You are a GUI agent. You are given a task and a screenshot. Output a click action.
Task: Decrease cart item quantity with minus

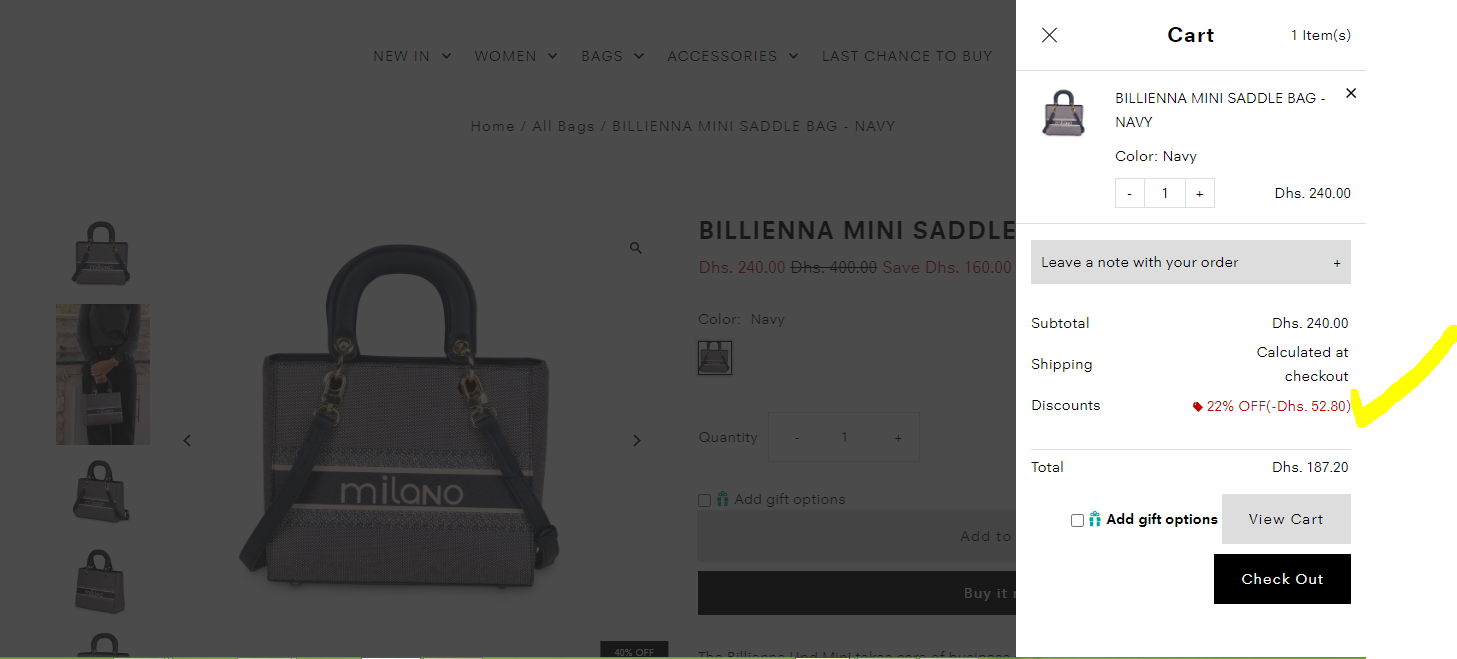coord(1130,194)
